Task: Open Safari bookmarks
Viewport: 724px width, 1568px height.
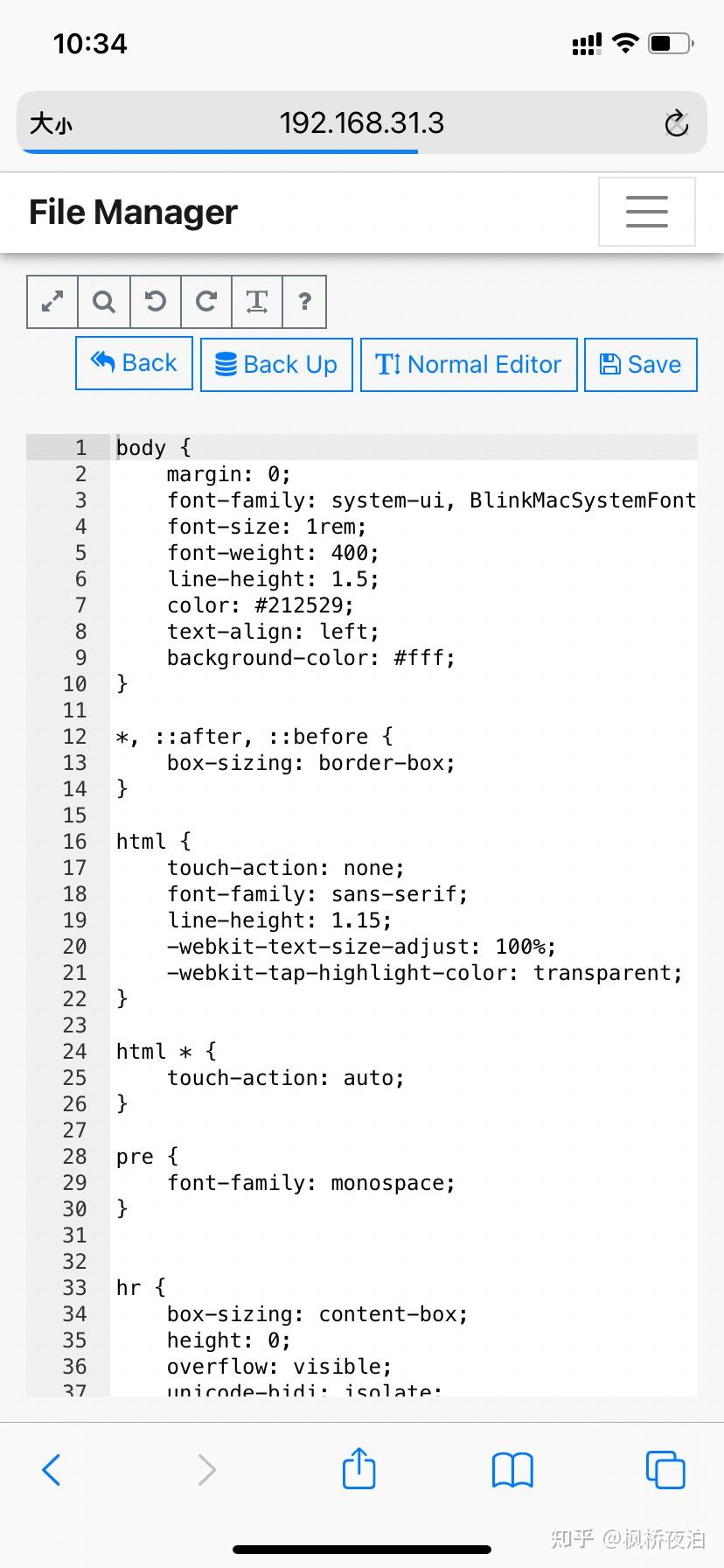Action: pos(512,1469)
